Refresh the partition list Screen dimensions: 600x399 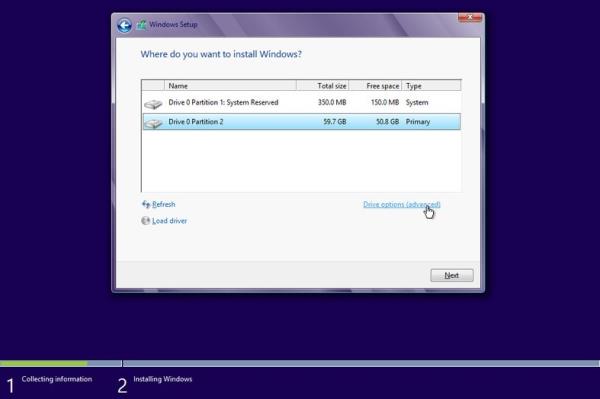tap(163, 205)
